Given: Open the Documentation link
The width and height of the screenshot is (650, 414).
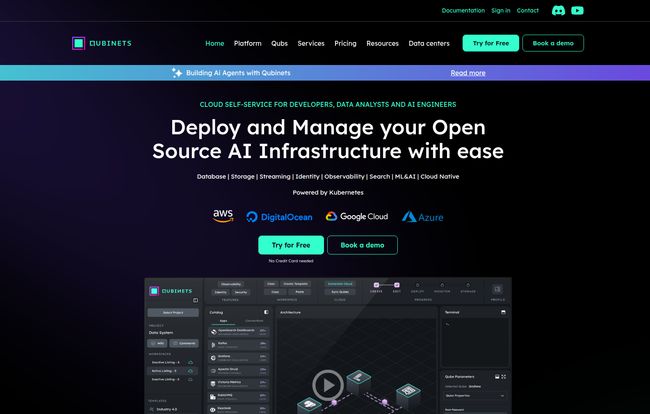Looking at the screenshot, I should point(463,10).
